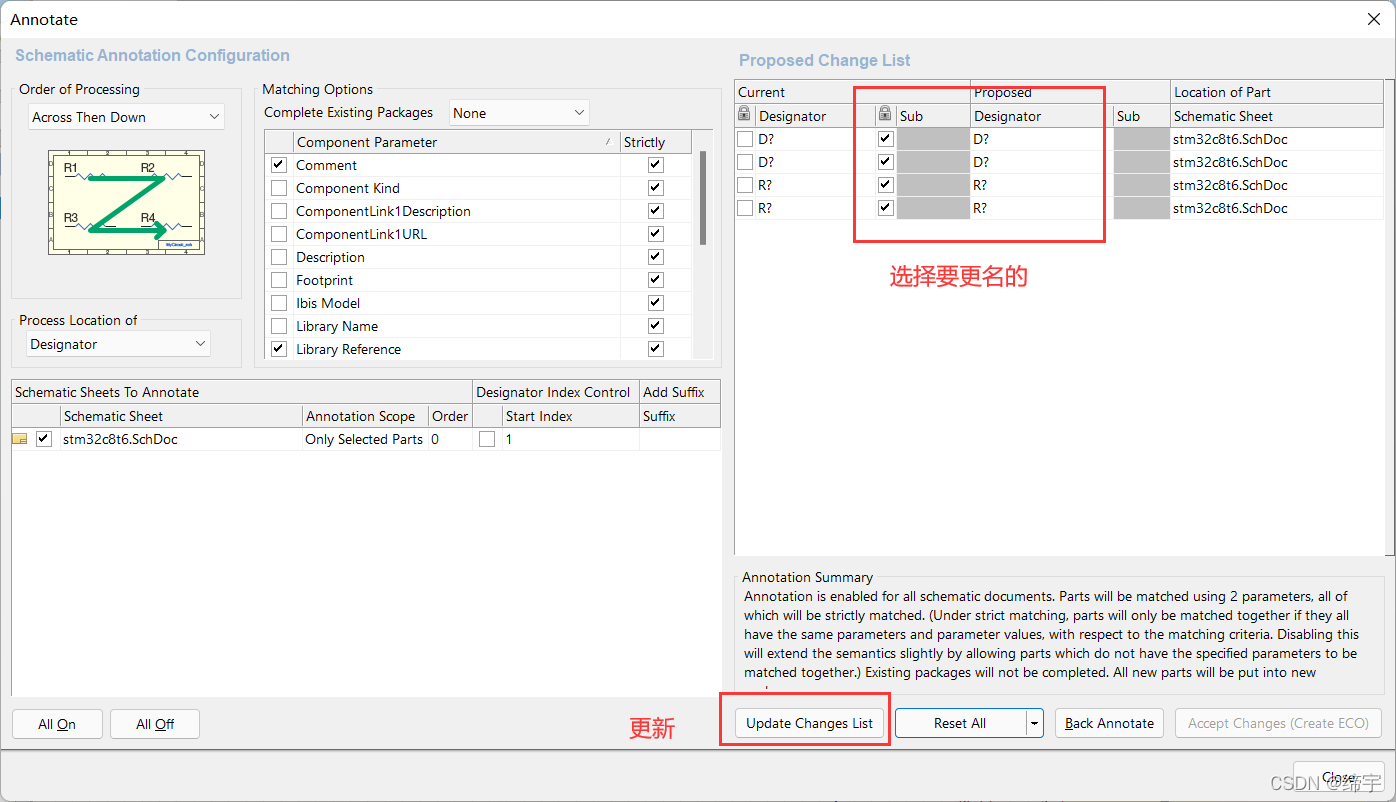The image size is (1396, 802).
Task: Enable the Component Kind parameter checkbox
Action: click(x=279, y=188)
